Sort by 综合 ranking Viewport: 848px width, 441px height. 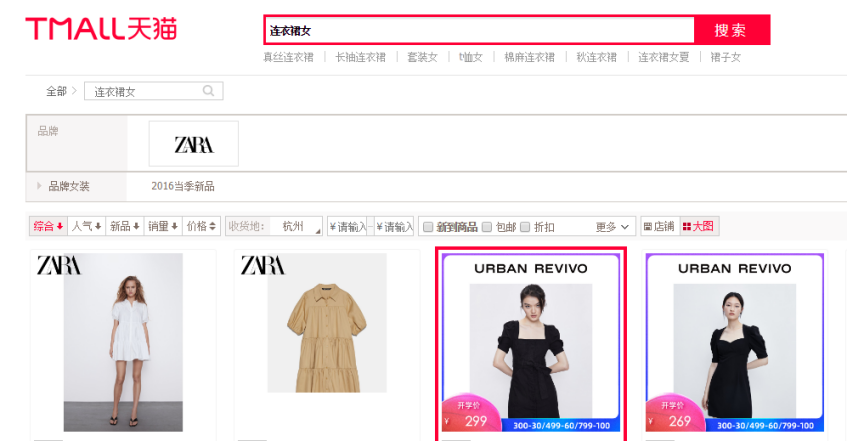tap(48, 226)
